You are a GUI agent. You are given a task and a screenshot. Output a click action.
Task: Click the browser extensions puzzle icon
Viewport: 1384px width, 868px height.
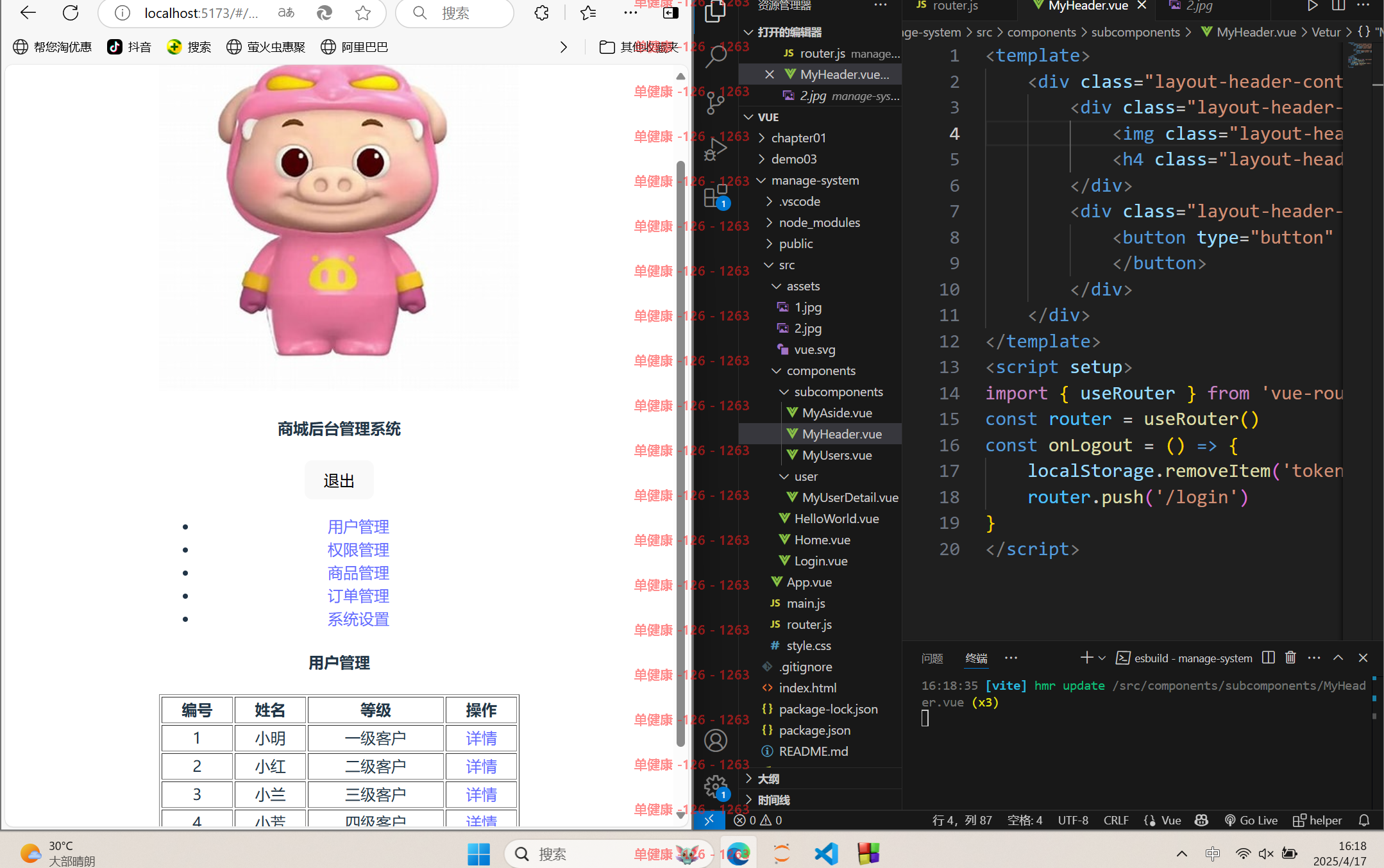click(542, 13)
